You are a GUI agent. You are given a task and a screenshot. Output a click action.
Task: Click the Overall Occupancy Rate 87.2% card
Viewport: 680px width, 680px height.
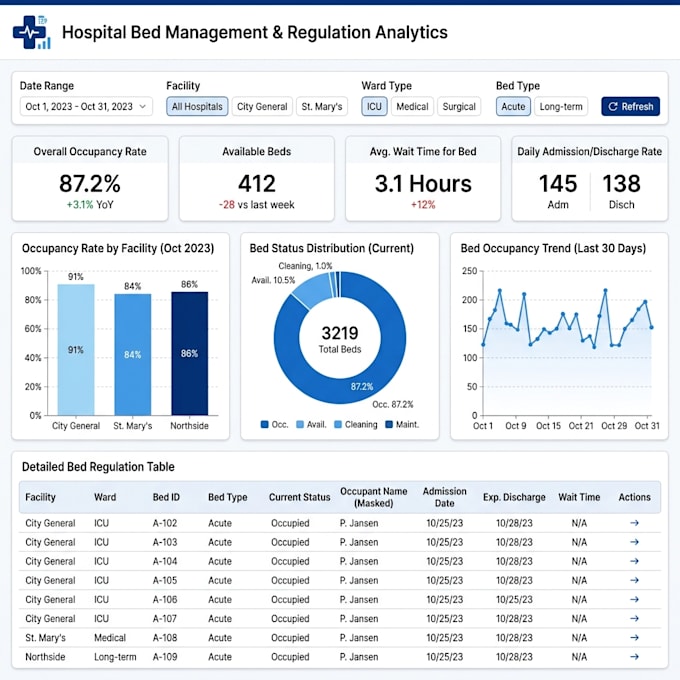tap(90, 179)
